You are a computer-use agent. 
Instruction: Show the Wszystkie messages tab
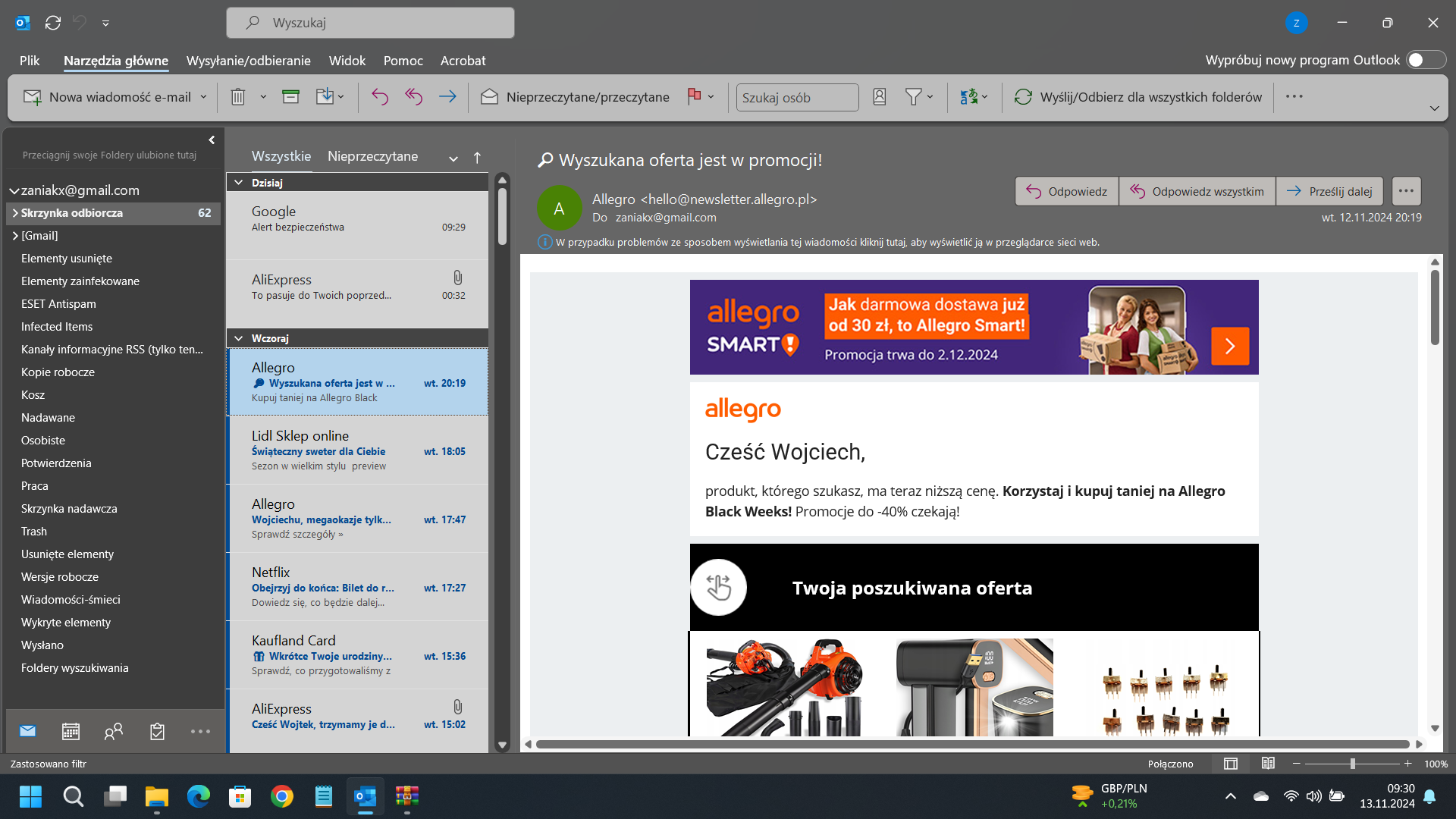pos(281,156)
